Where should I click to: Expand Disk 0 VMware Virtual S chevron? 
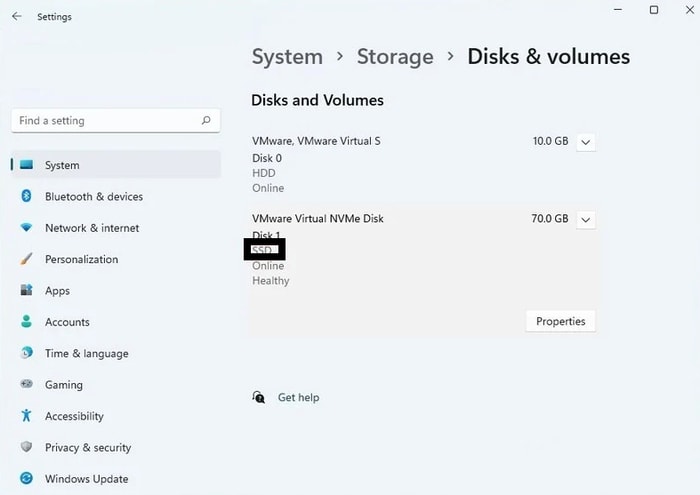point(587,142)
